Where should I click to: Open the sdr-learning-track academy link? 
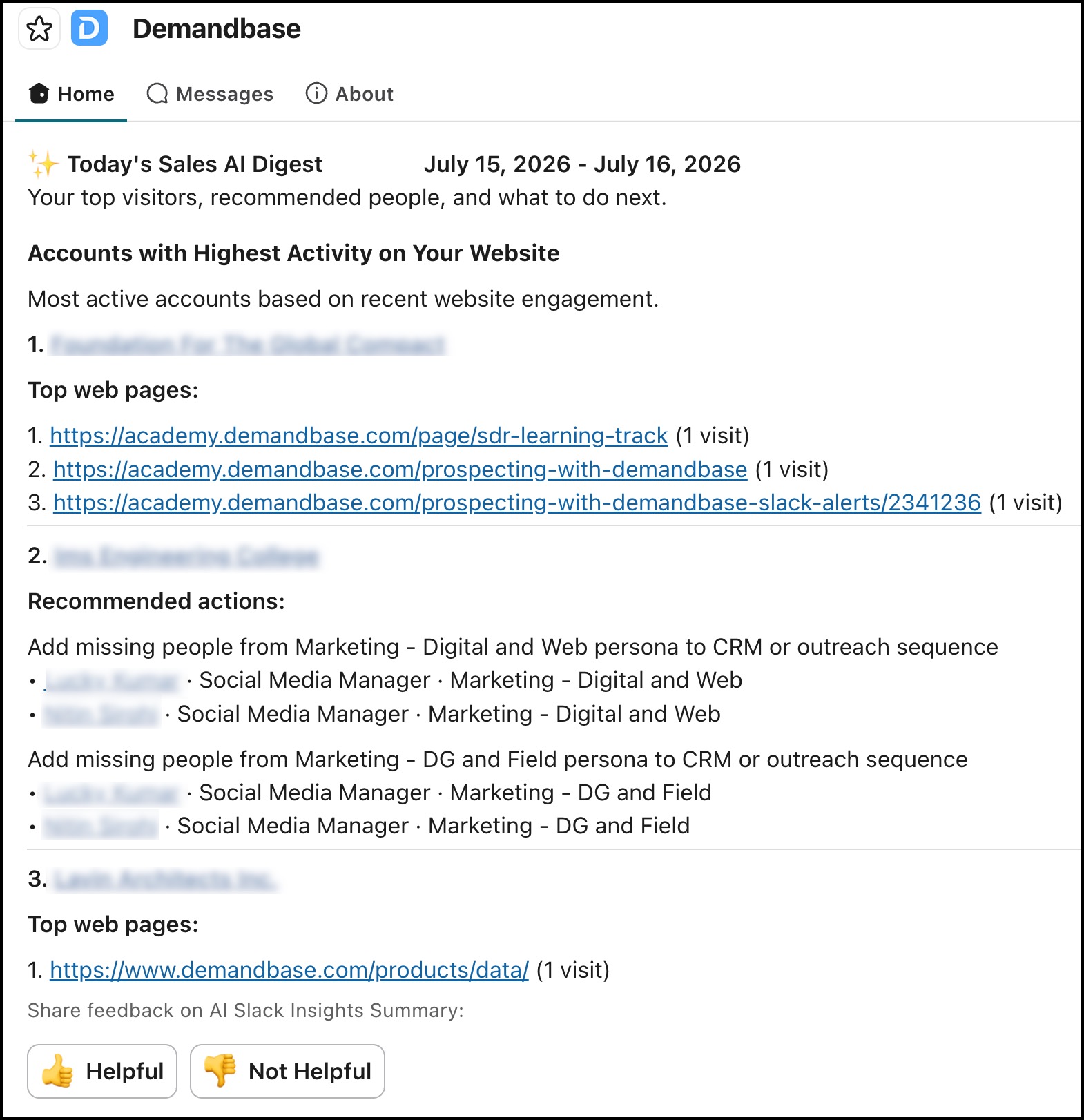[x=359, y=436]
